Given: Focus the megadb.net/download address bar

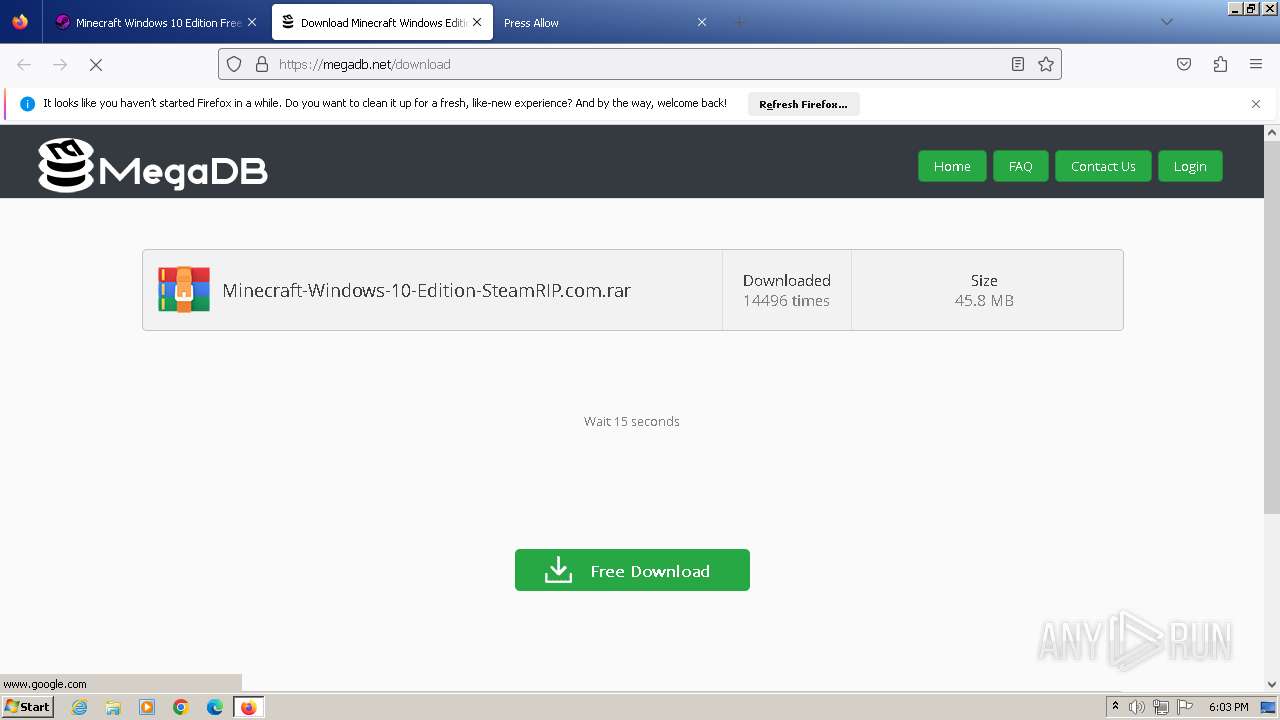Looking at the screenshot, I should coord(640,64).
